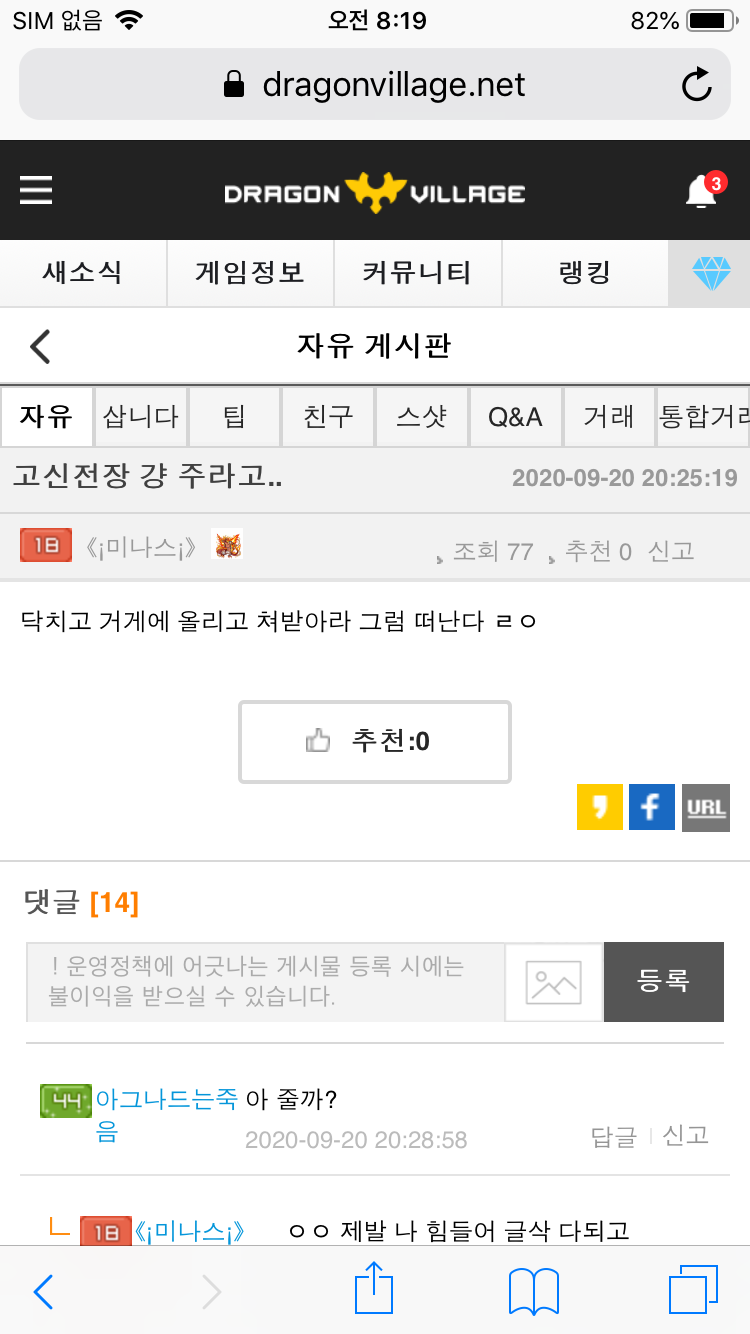Reload page in Safari address bar
The image size is (750, 1334).
tap(696, 85)
